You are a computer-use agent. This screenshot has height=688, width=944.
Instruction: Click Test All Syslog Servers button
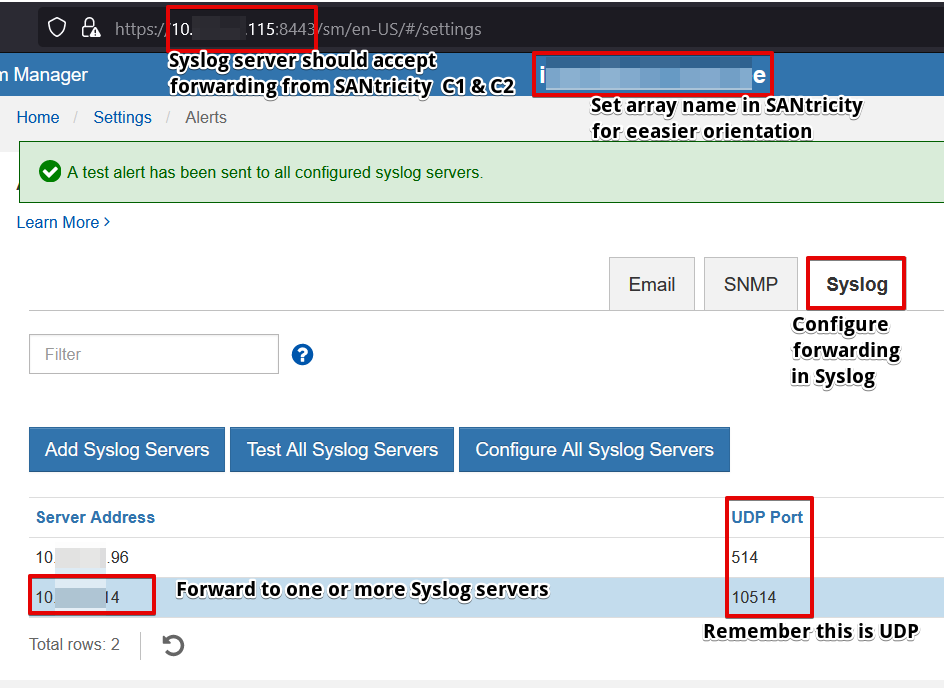click(342, 450)
